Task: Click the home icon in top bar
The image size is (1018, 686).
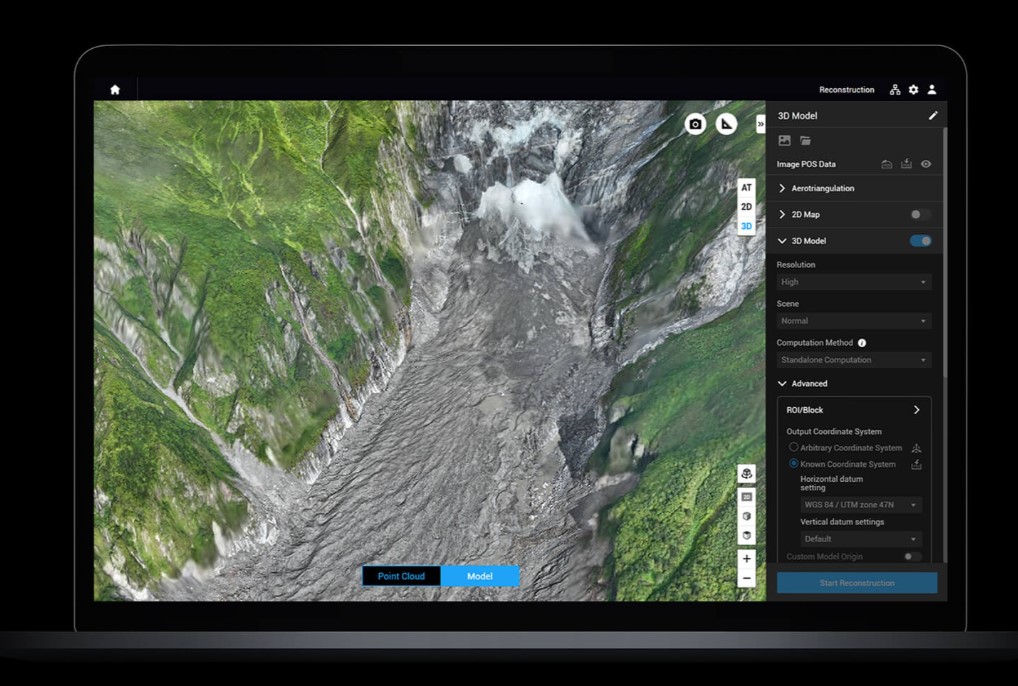Action: coord(115,90)
